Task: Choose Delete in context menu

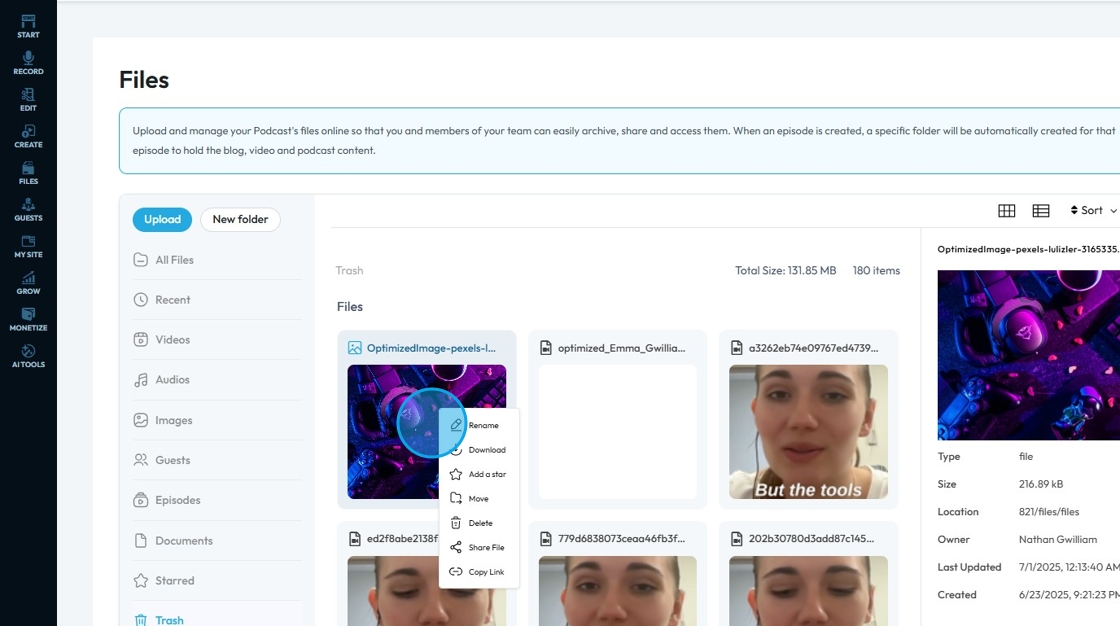Action: point(479,523)
